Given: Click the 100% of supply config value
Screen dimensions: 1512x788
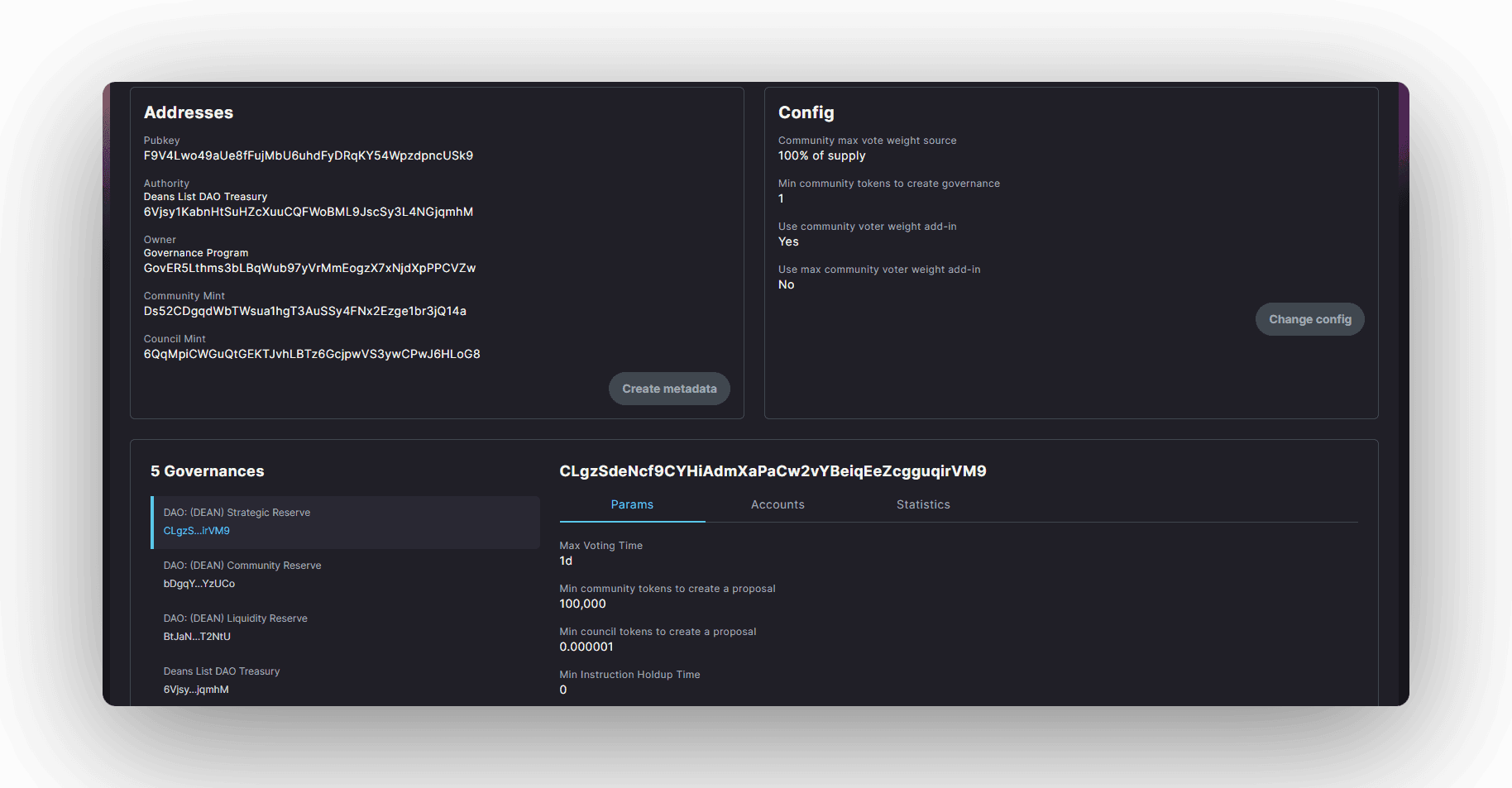Looking at the screenshot, I should (x=821, y=155).
